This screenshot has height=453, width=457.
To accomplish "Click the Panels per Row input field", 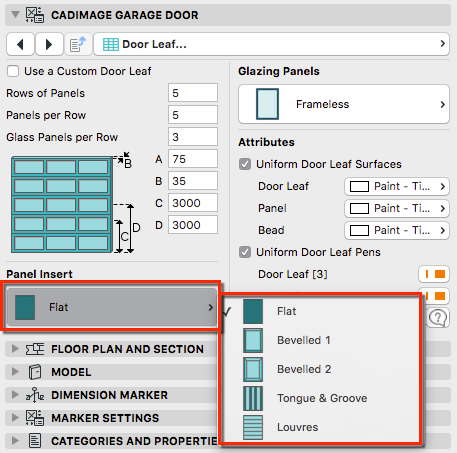I will pos(193,115).
